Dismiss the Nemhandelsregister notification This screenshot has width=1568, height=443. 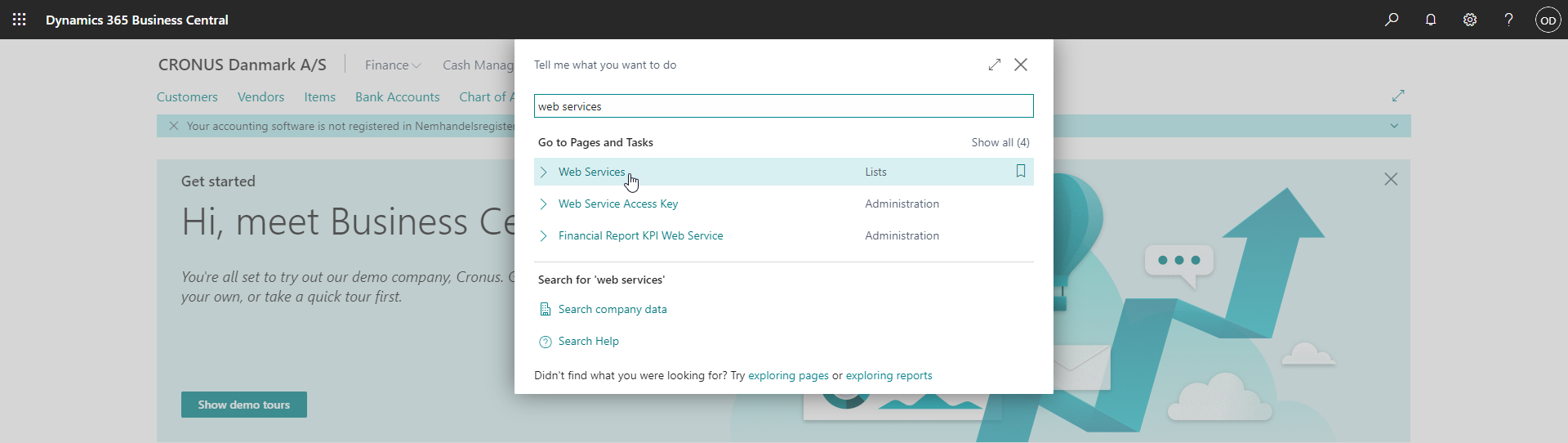pyautogui.click(x=173, y=126)
